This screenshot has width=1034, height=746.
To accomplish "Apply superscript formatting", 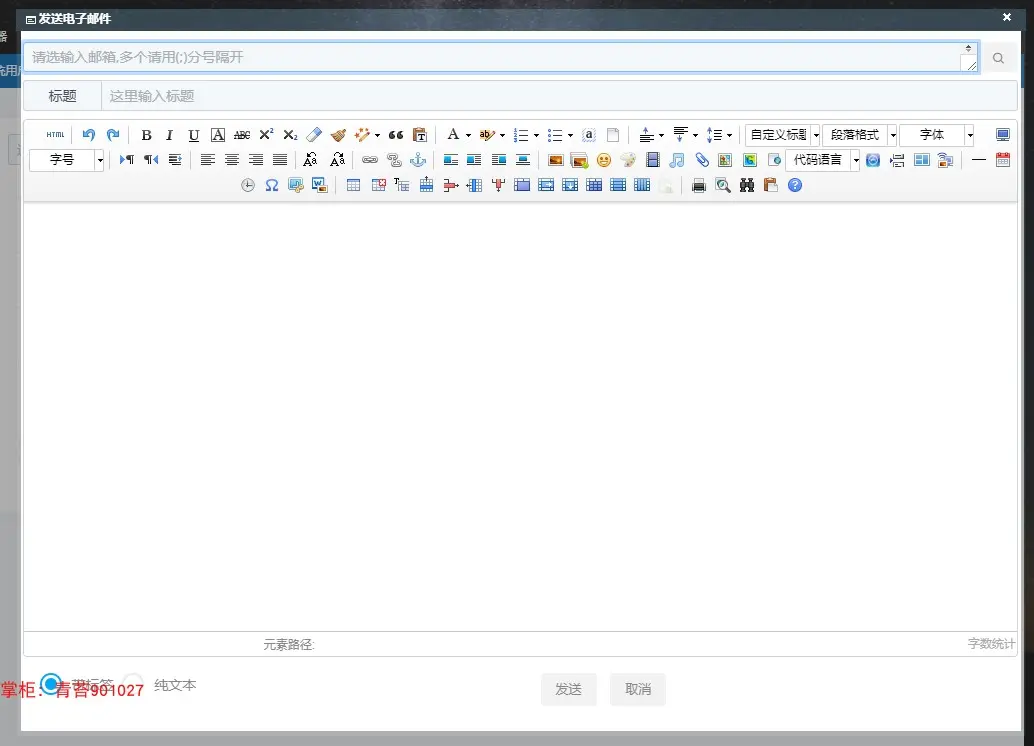I will click(x=266, y=135).
